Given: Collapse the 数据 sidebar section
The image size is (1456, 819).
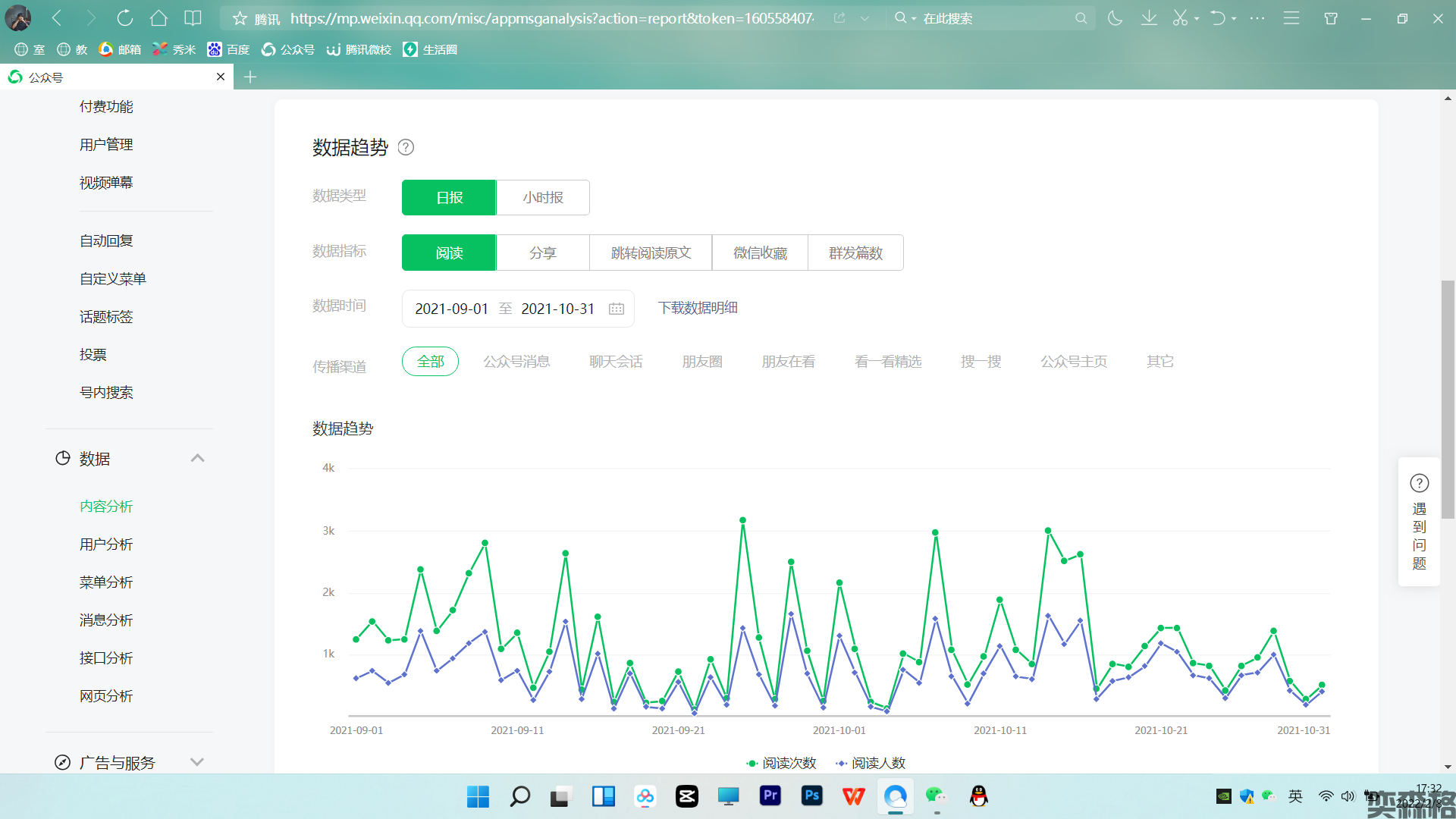Looking at the screenshot, I should (197, 458).
